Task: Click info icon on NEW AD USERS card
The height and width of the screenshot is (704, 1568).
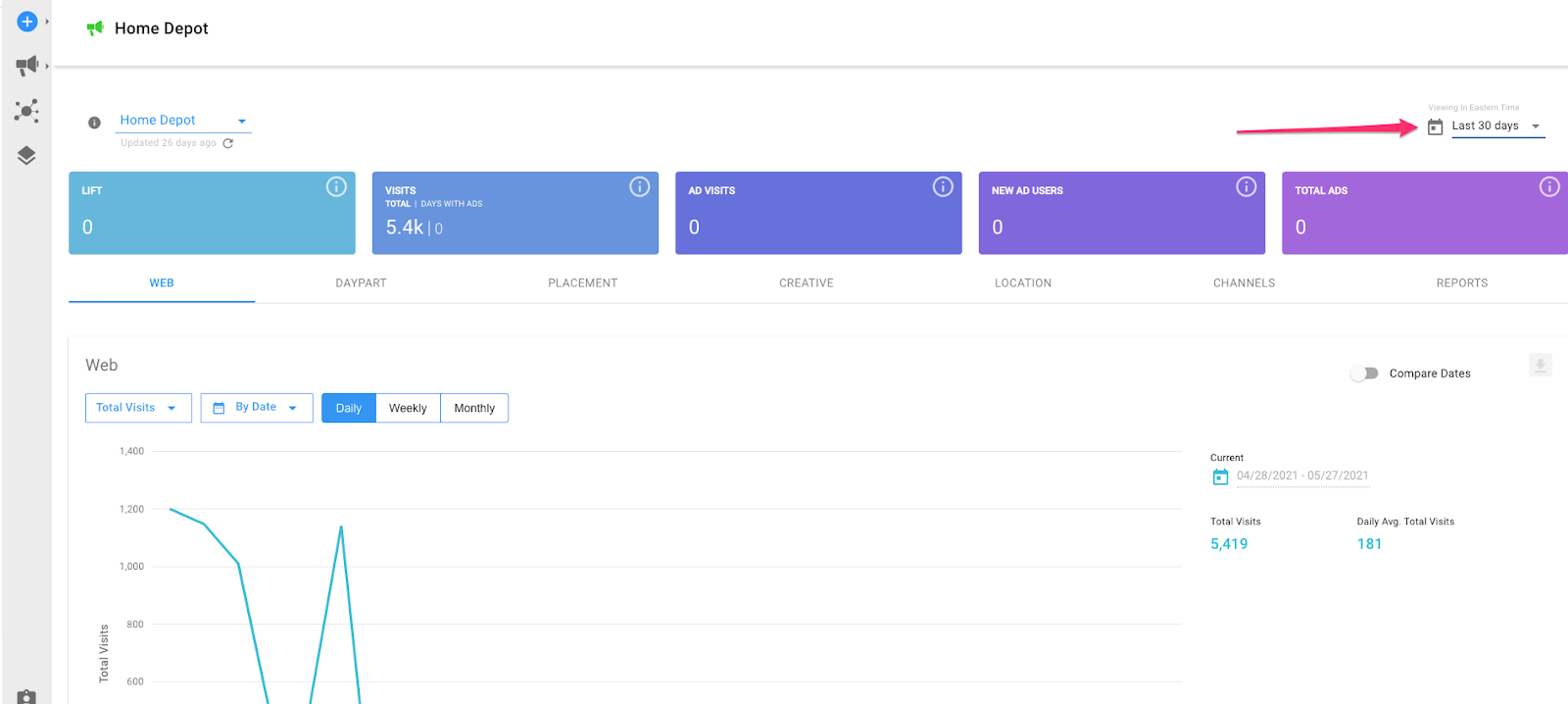Action: click(x=1246, y=186)
